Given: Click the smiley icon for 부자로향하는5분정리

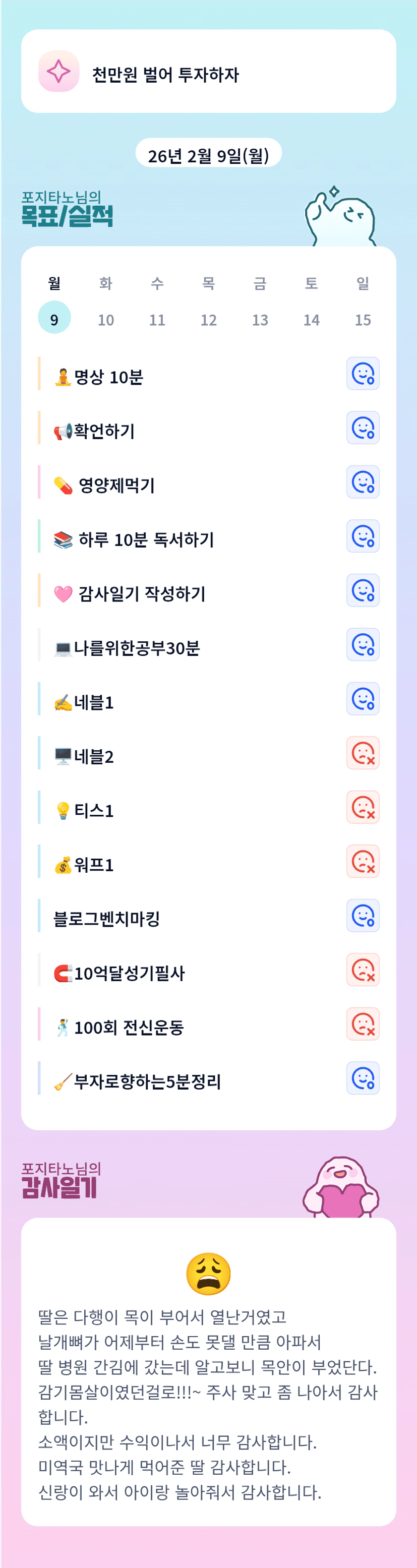Looking at the screenshot, I should click(363, 1078).
